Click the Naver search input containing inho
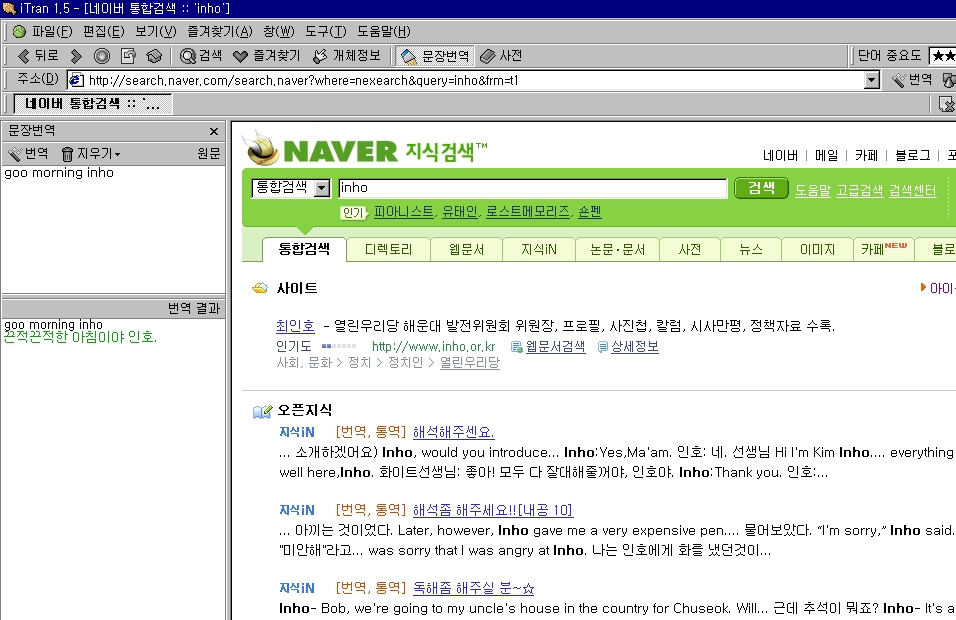956x620 pixels. pos(533,188)
